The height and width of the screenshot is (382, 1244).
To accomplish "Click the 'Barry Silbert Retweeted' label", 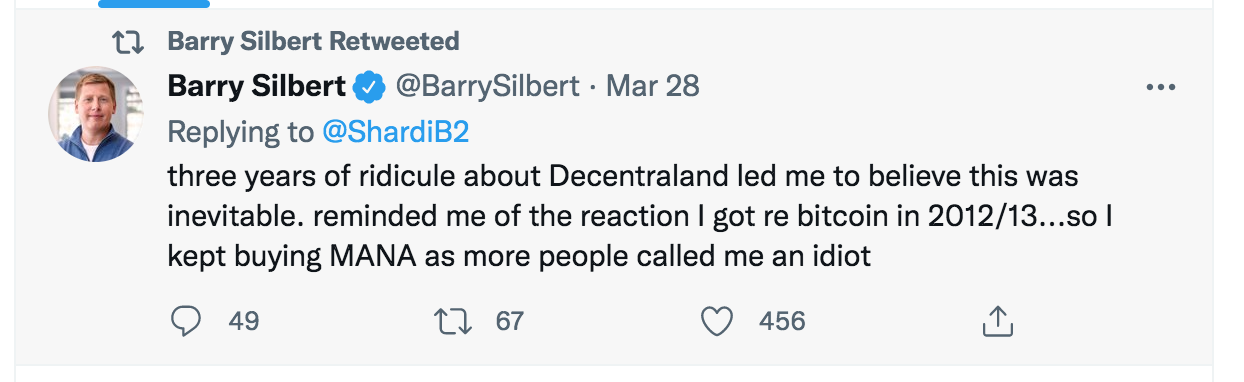I will (x=313, y=41).
